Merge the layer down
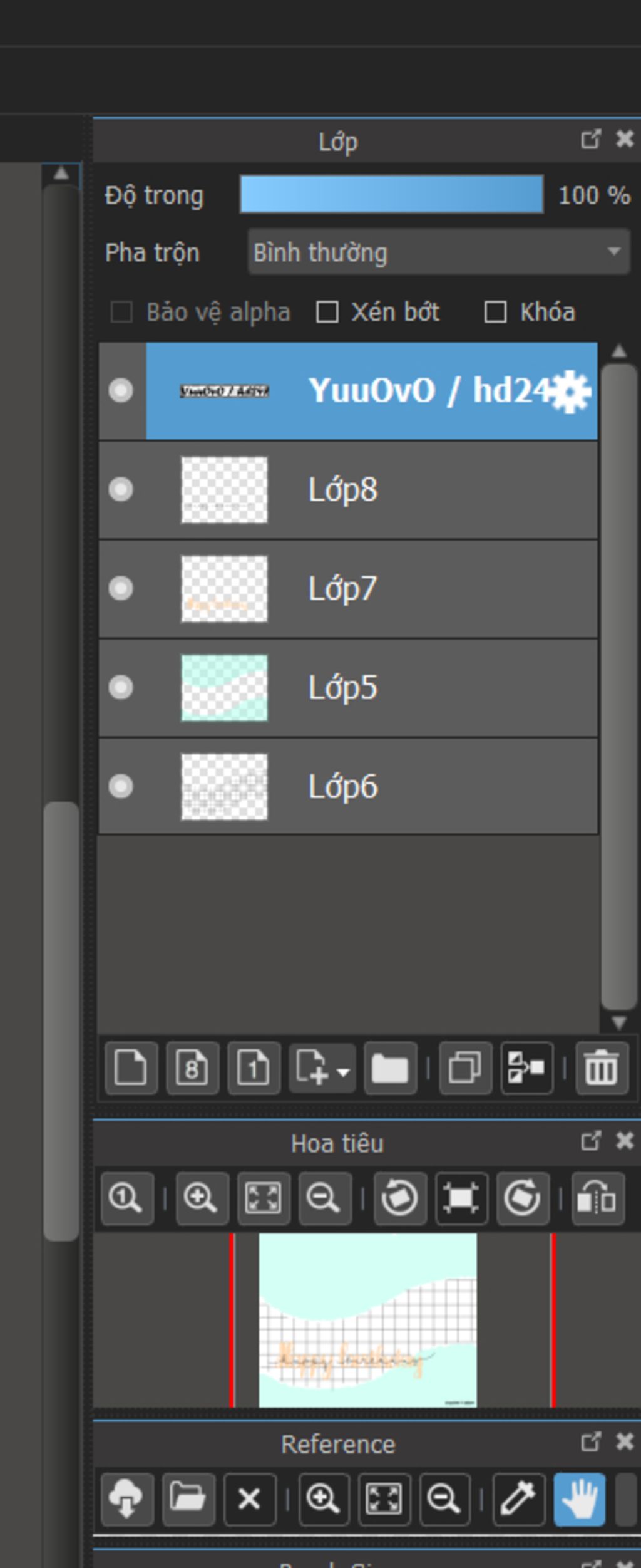 (526, 1068)
